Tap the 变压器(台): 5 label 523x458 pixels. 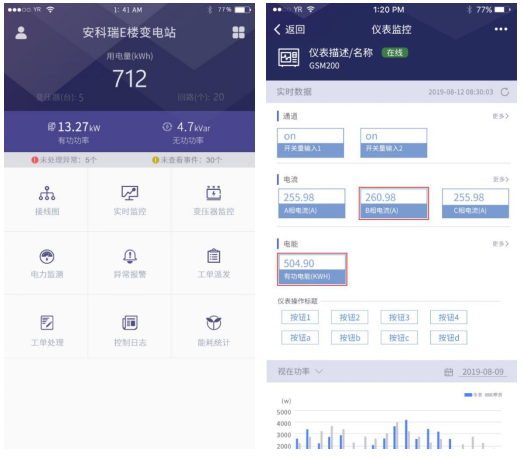[59, 97]
